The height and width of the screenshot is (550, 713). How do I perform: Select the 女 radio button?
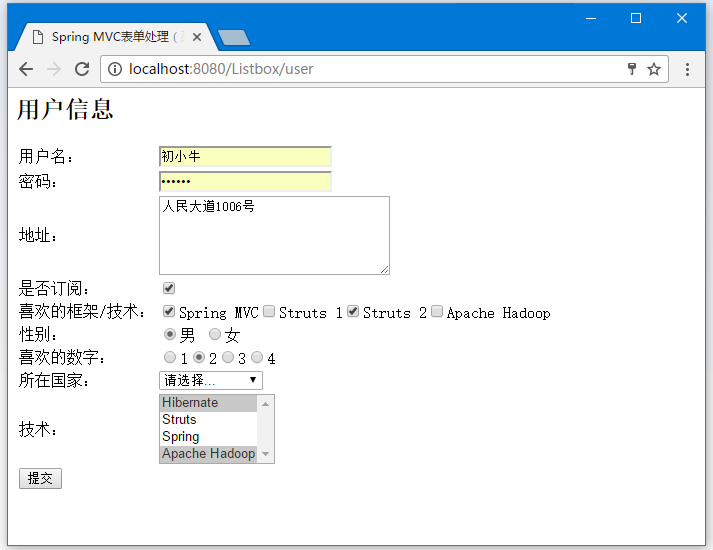pyautogui.click(x=215, y=334)
